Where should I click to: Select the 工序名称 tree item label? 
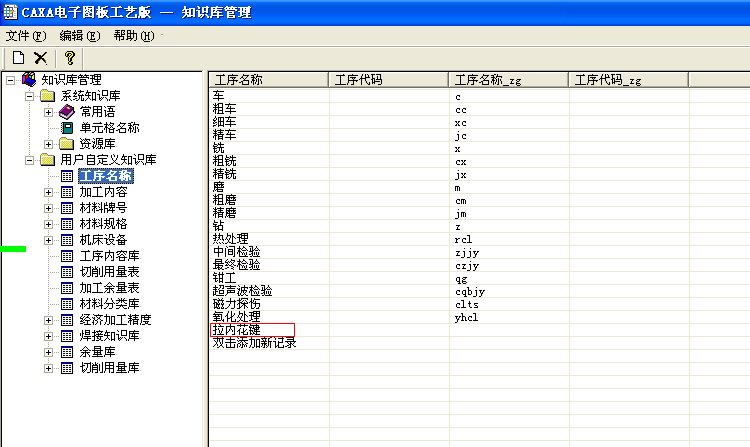pos(106,176)
